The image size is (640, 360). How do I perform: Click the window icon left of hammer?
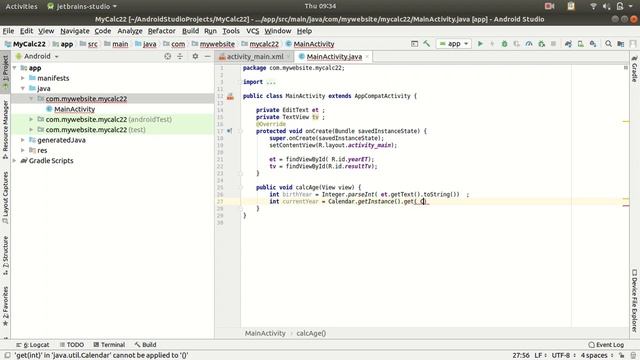[x=414, y=43]
